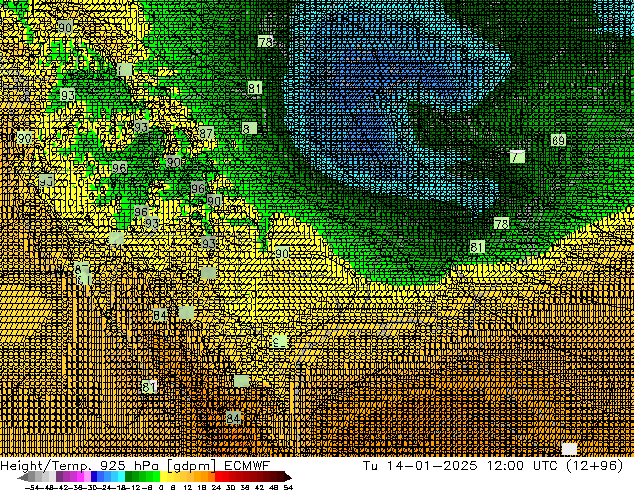Screen dimensions: 634x490
Task: Click the legend value '54' at the scale's end
Action: [x=288, y=487]
